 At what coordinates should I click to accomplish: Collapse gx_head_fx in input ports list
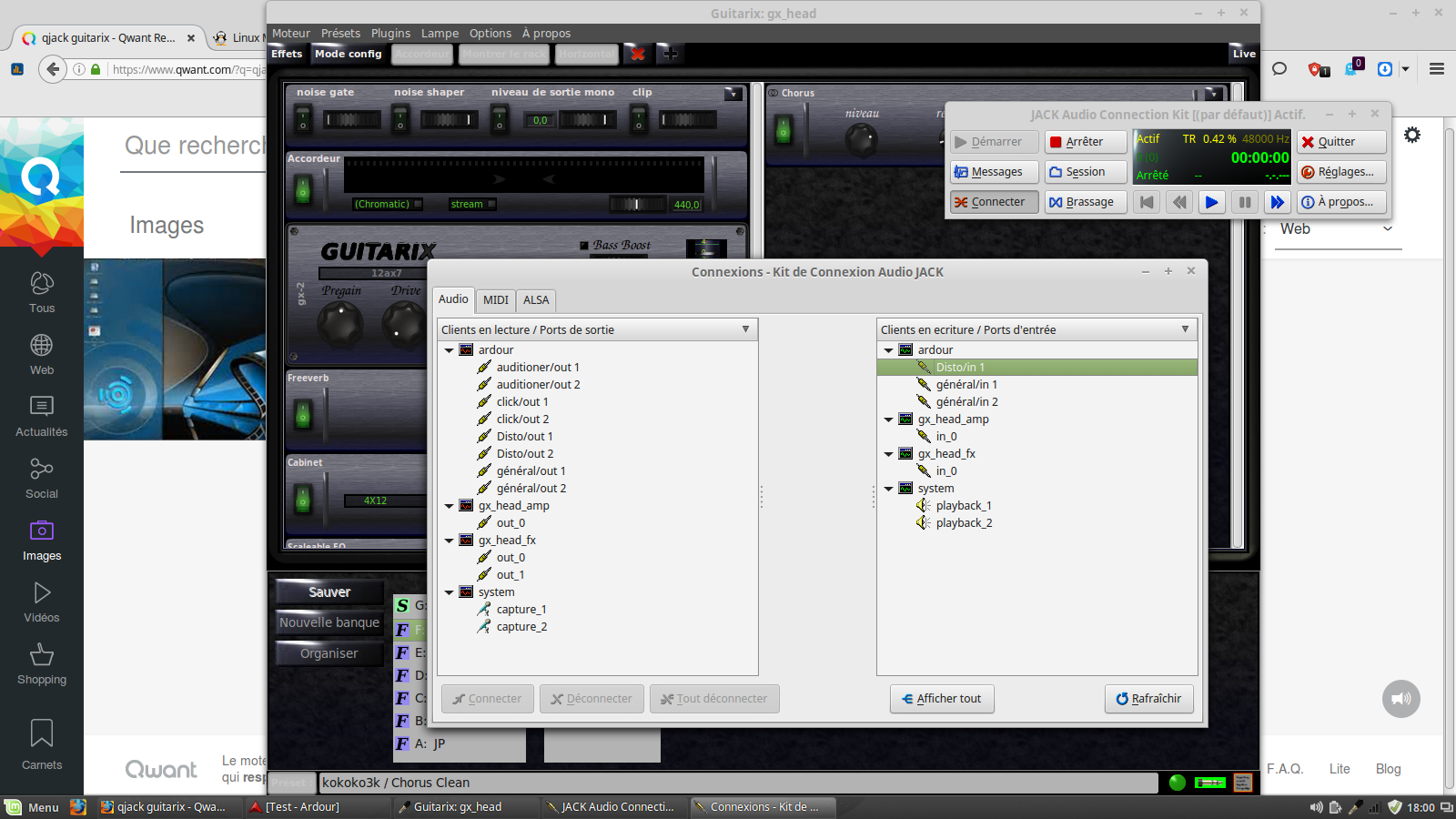888,454
